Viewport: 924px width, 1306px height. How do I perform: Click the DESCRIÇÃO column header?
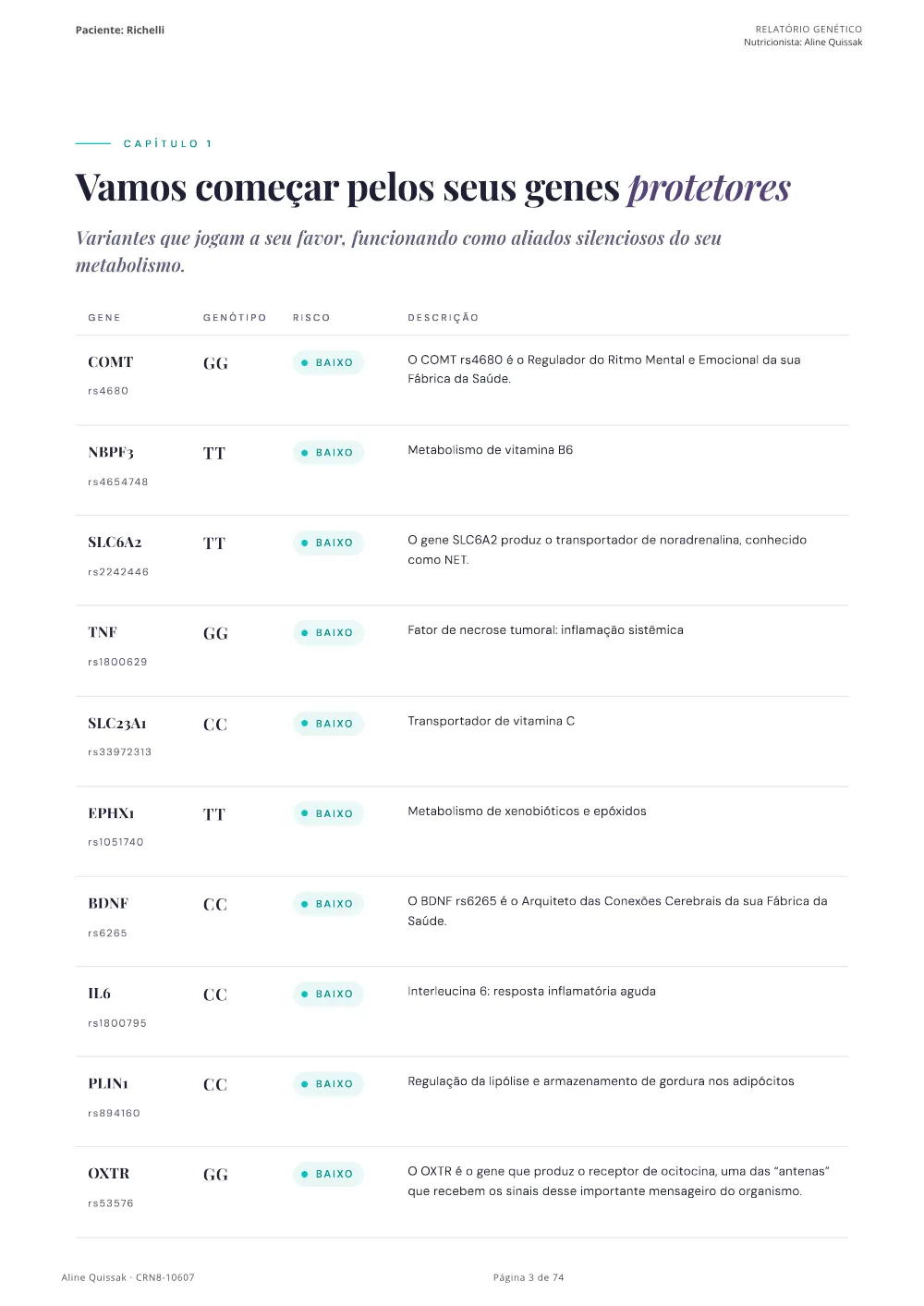tap(444, 318)
